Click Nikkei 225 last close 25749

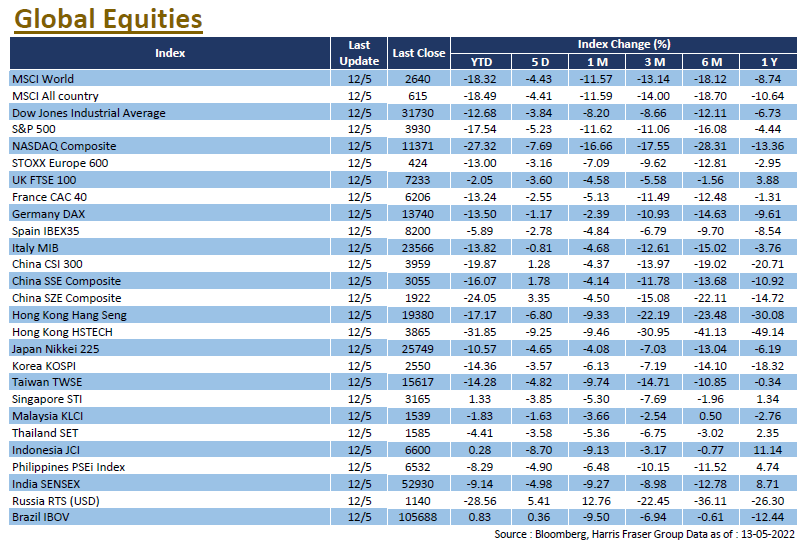click(417, 349)
